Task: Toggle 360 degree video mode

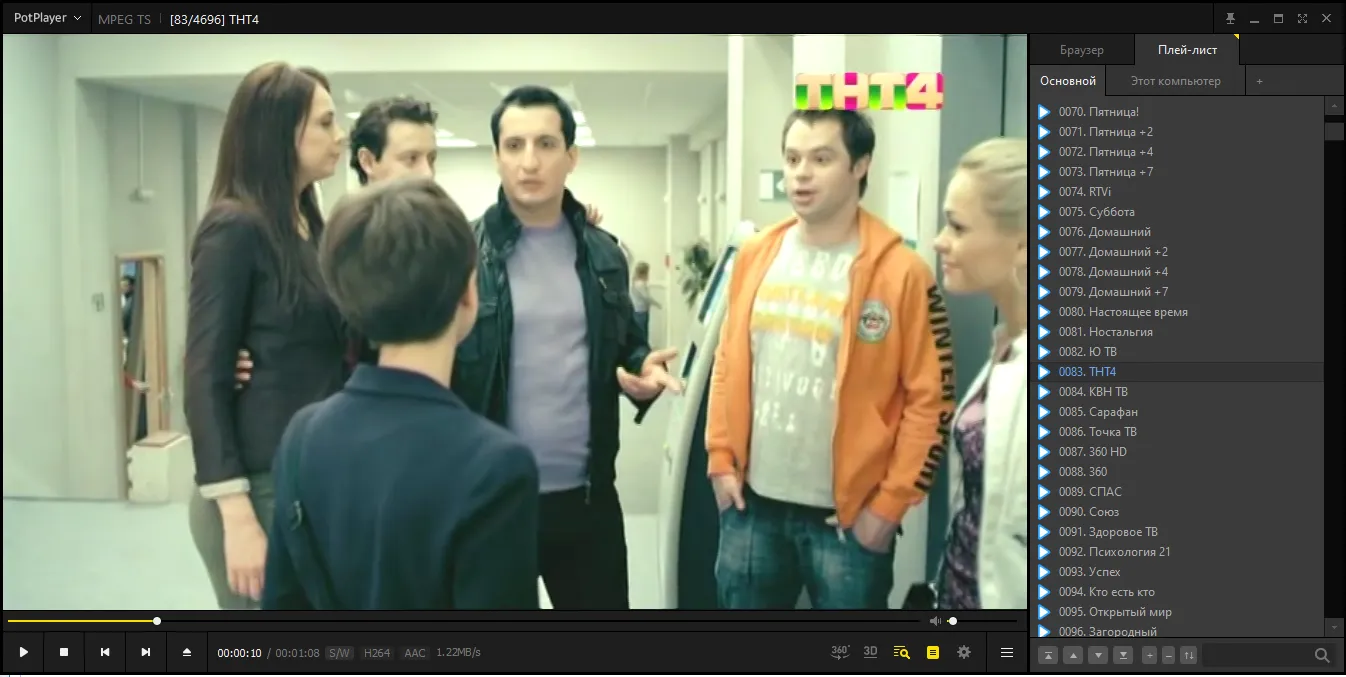Action: point(840,652)
